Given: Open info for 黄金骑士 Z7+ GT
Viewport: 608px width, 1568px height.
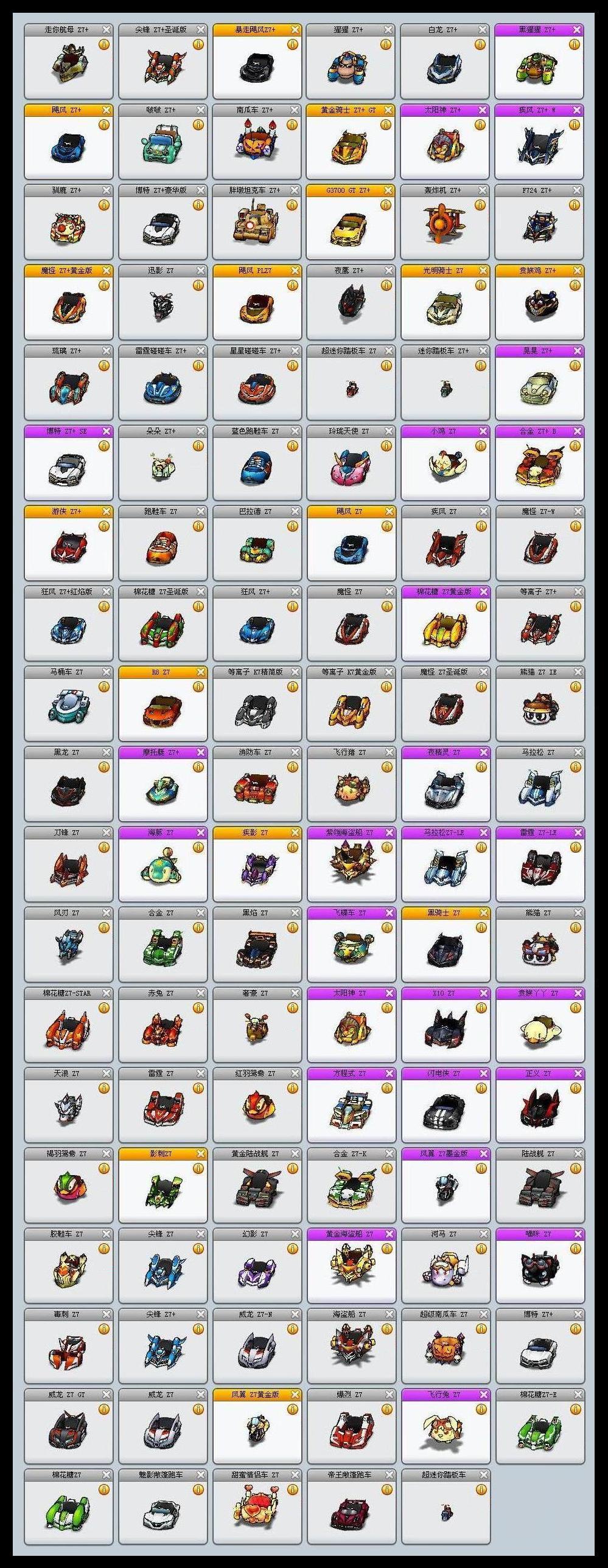Looking at the screenshot, I should [x=386, y=125].
